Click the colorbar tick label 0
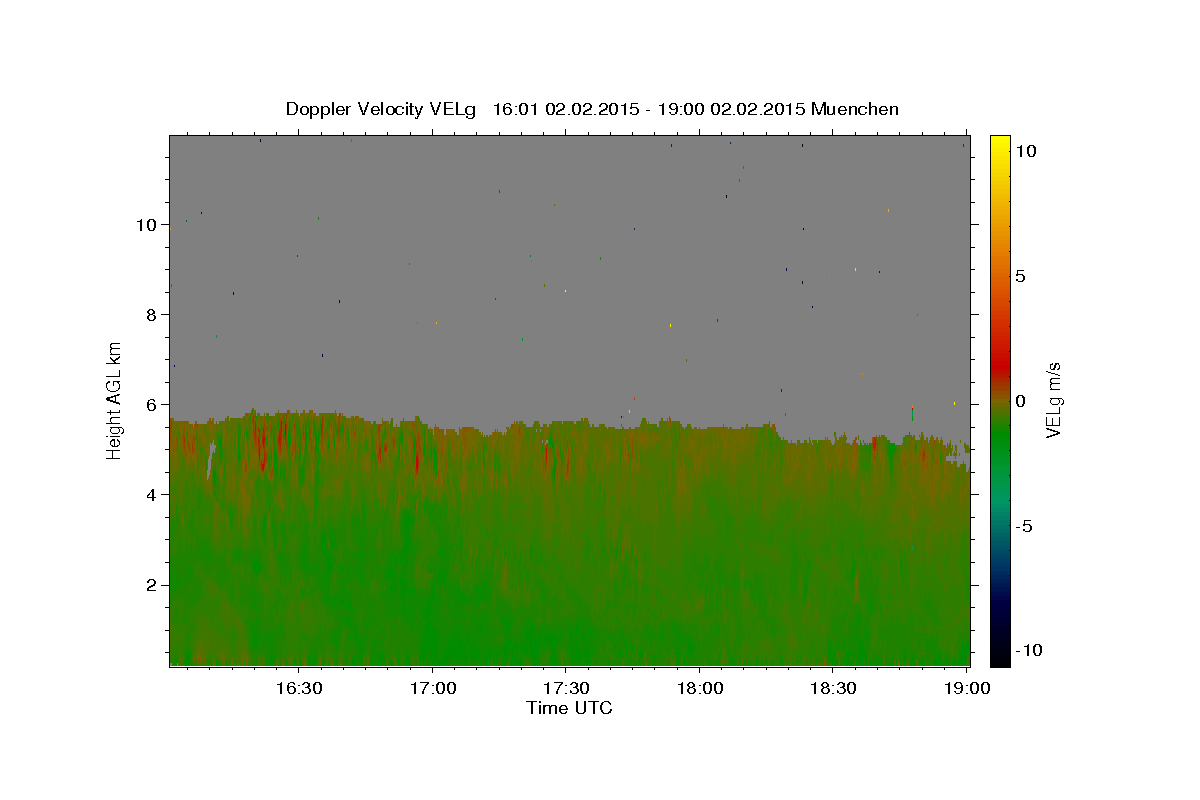Image resolution: width=1200 pixels, height=800 pixels. pos(1021,401)
